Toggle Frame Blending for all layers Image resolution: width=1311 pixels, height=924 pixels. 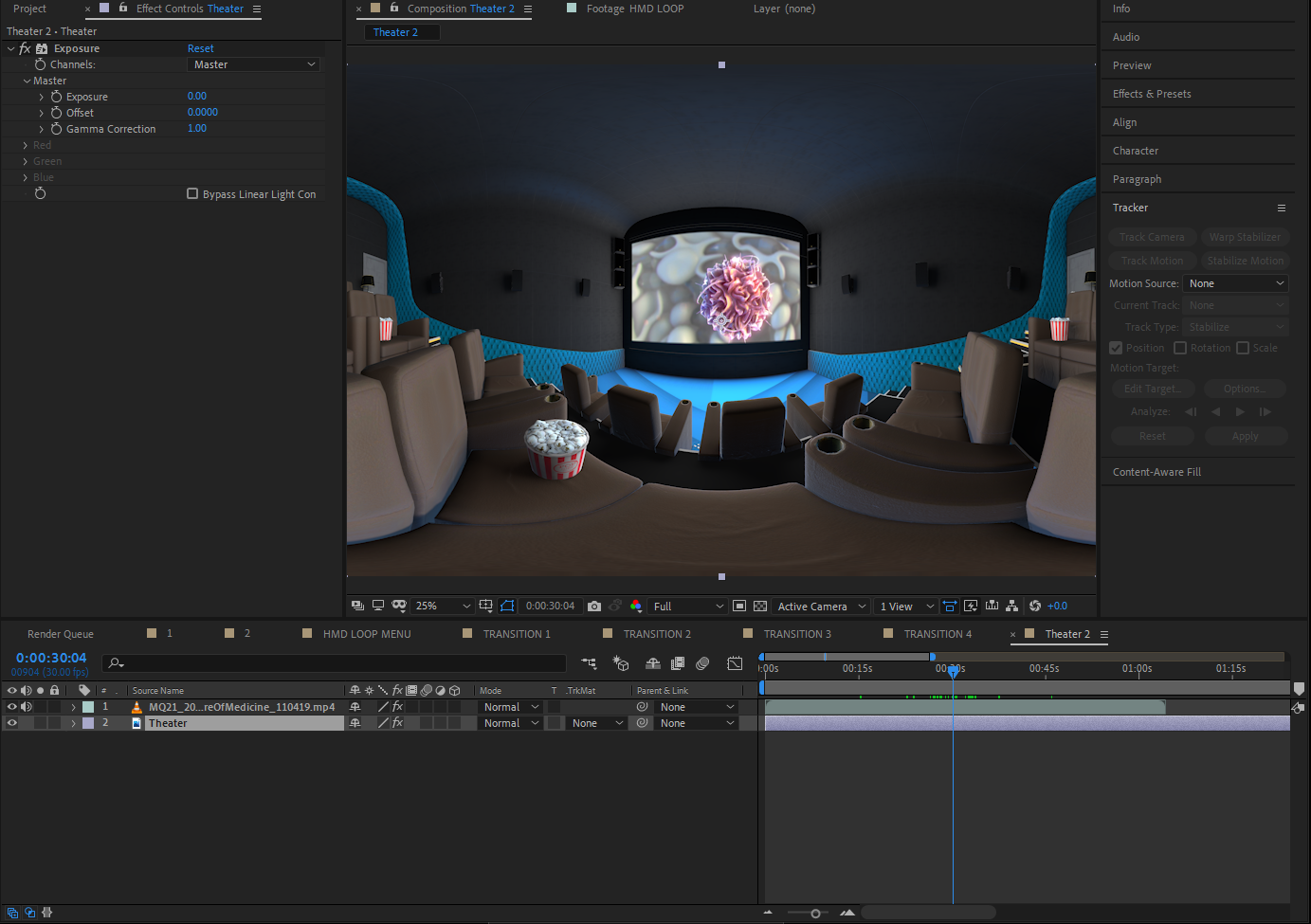tap(678, 663)
